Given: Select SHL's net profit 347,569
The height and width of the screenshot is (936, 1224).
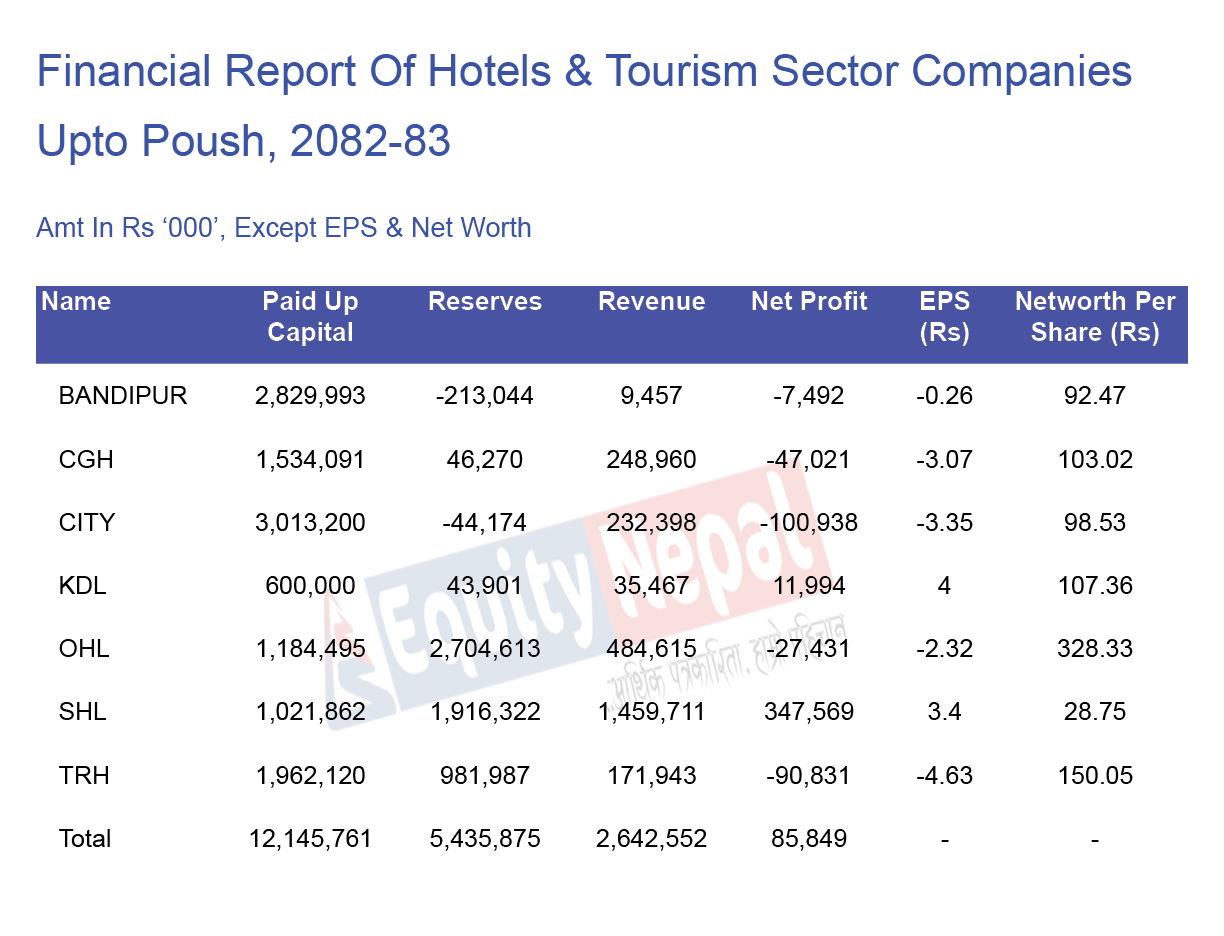Looking at the screenshot, I should [x=808, y=712].
